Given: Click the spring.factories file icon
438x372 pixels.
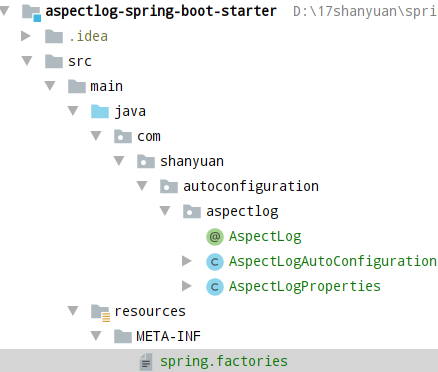Looking at the screenshot, I should point(146,362).
